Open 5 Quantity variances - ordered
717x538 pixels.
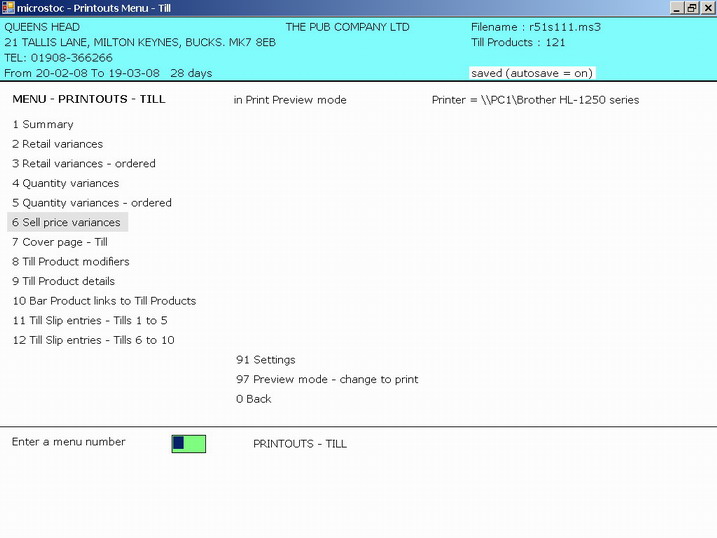tap(92, 203)
